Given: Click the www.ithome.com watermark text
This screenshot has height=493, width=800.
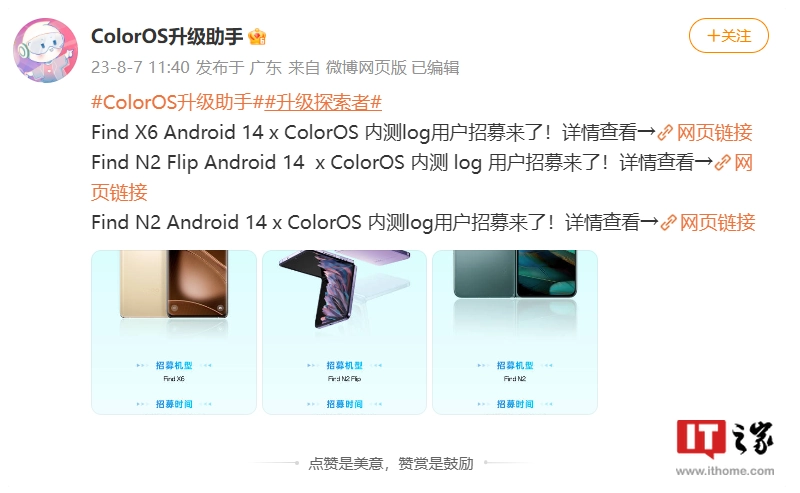Looking at the screenshot, I should click(725, 471).
